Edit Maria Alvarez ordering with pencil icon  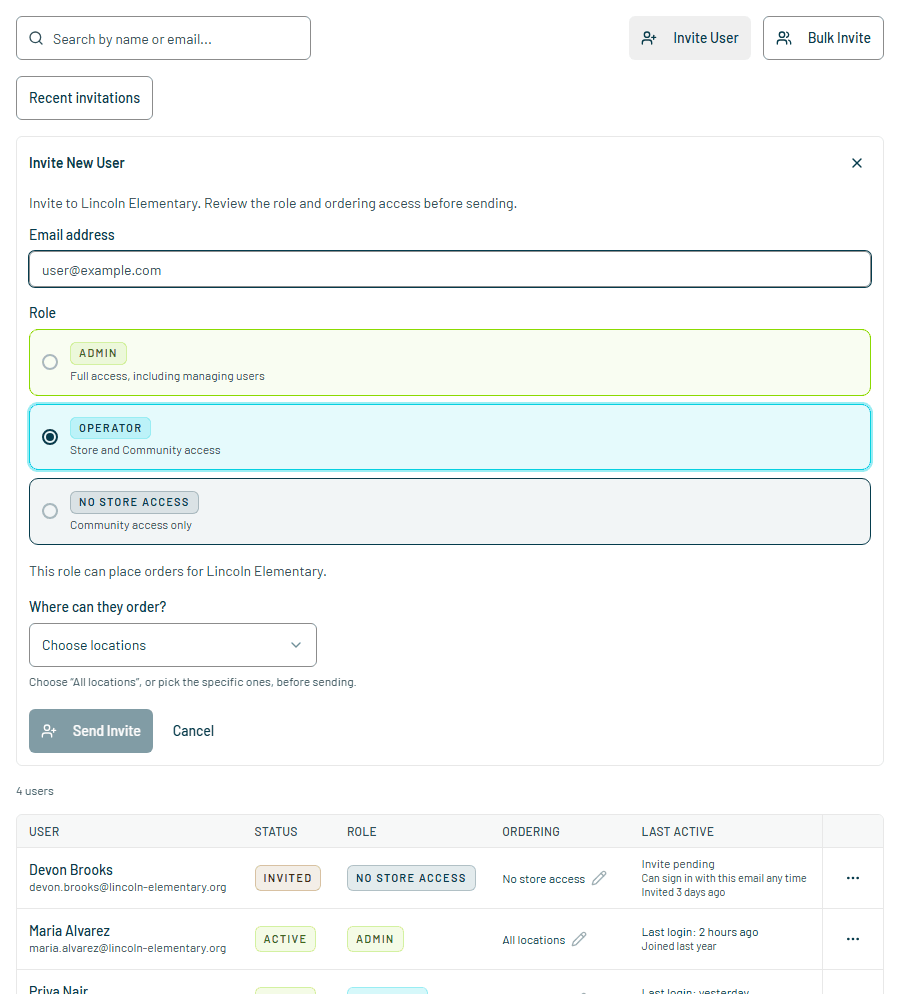click(579, 939)
